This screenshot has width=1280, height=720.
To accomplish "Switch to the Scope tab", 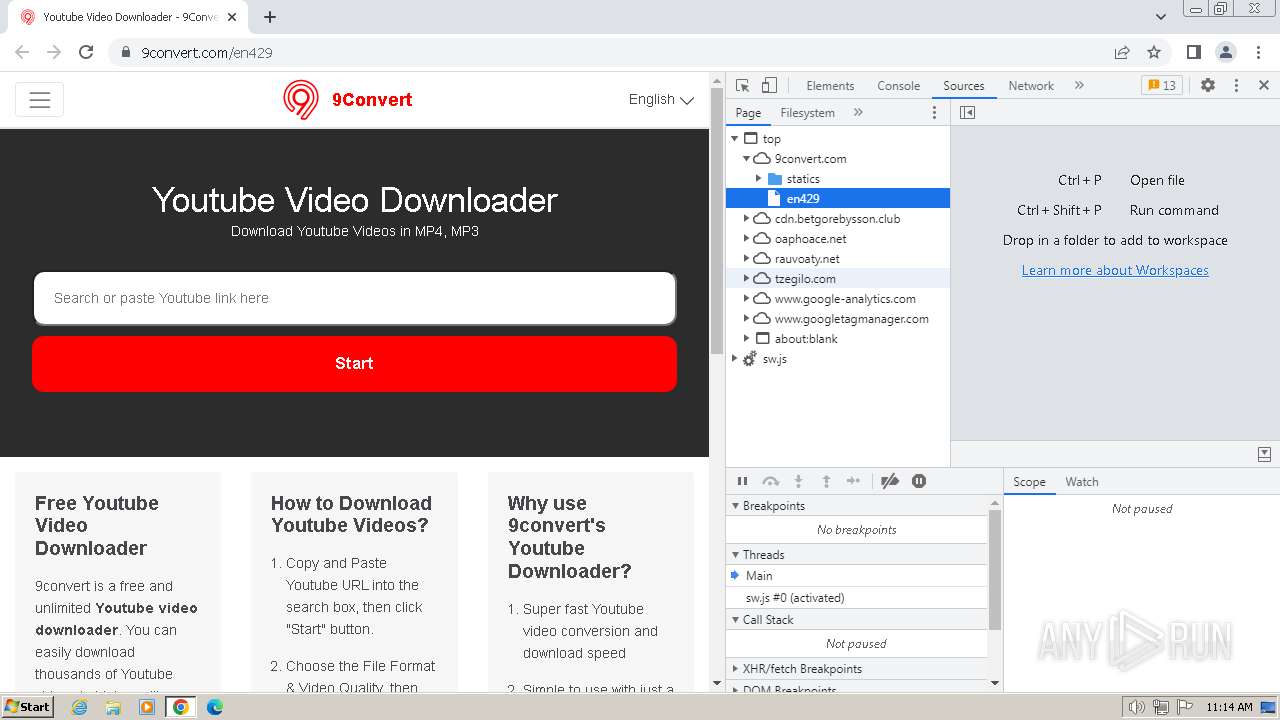I will [x=1029, y=482].
